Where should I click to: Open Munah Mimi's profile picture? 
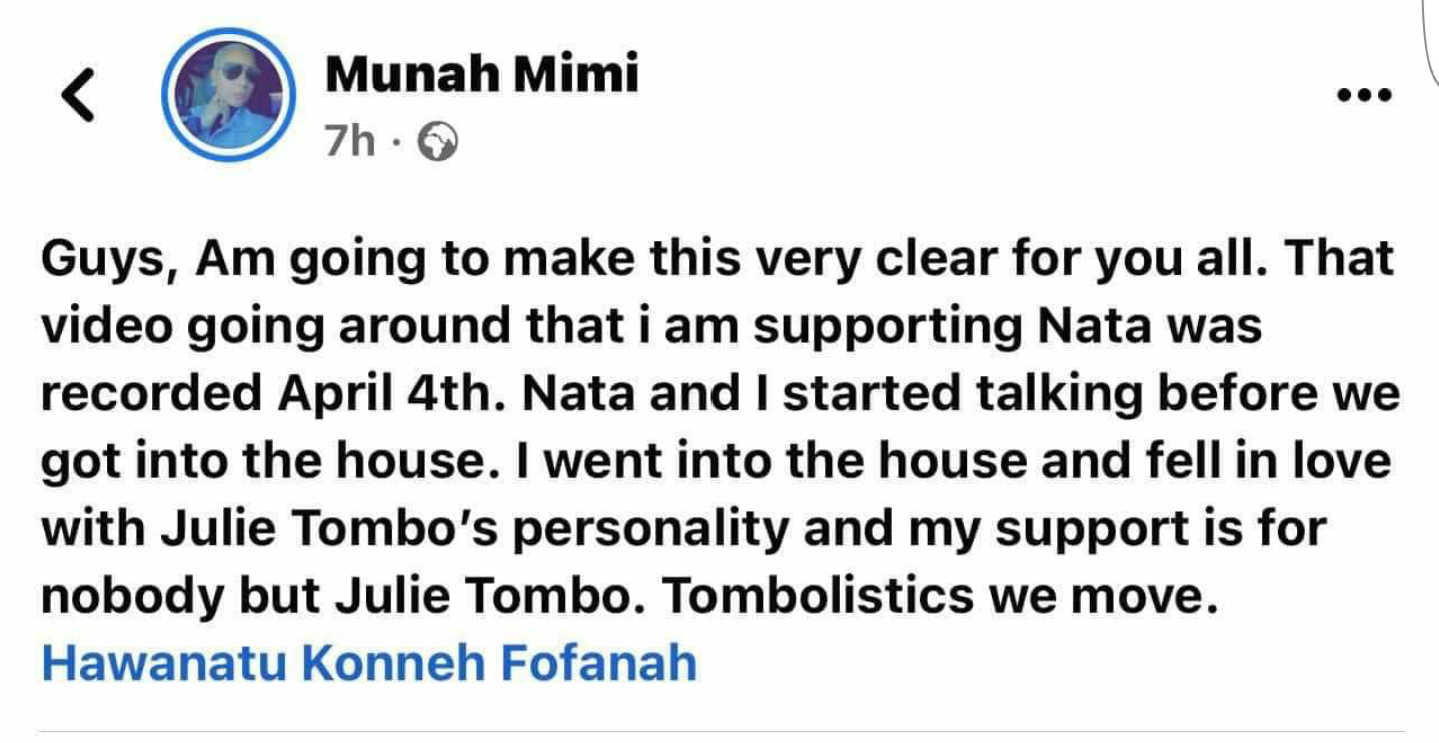[228, 96]
